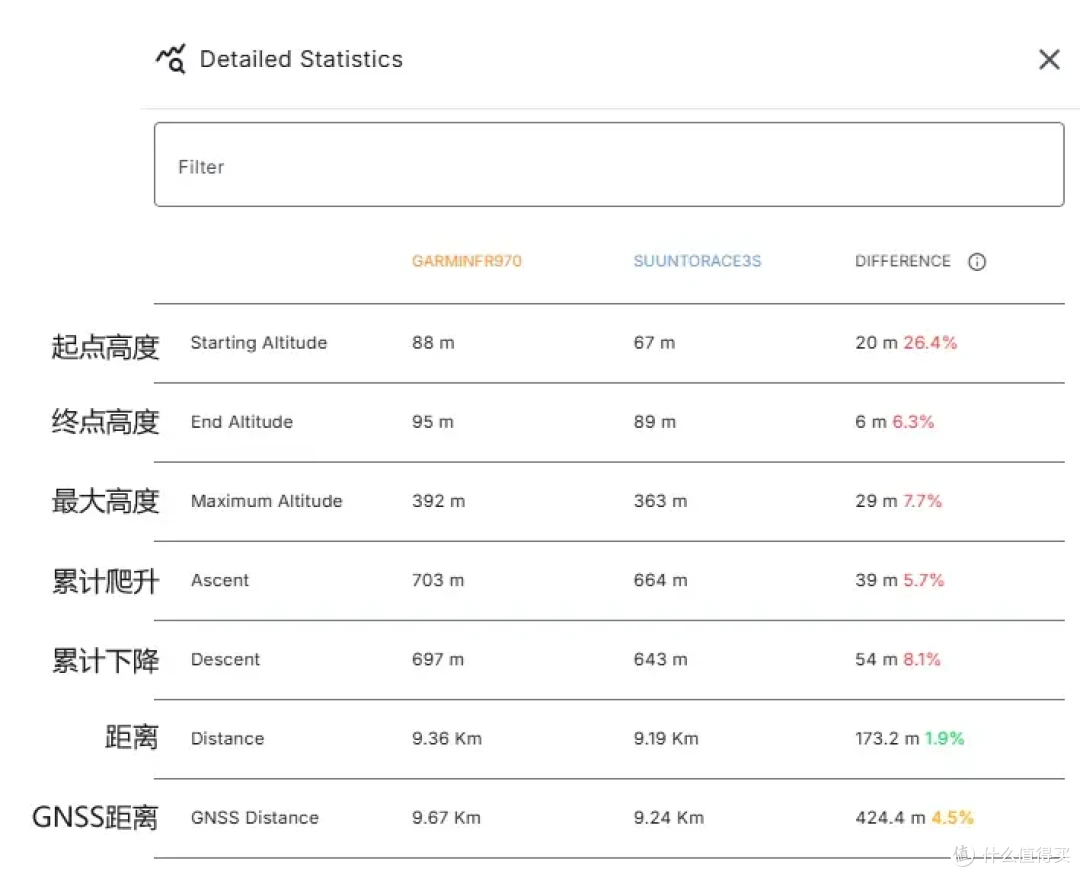Select the End Altitude row label

click(x=242, y=422)
